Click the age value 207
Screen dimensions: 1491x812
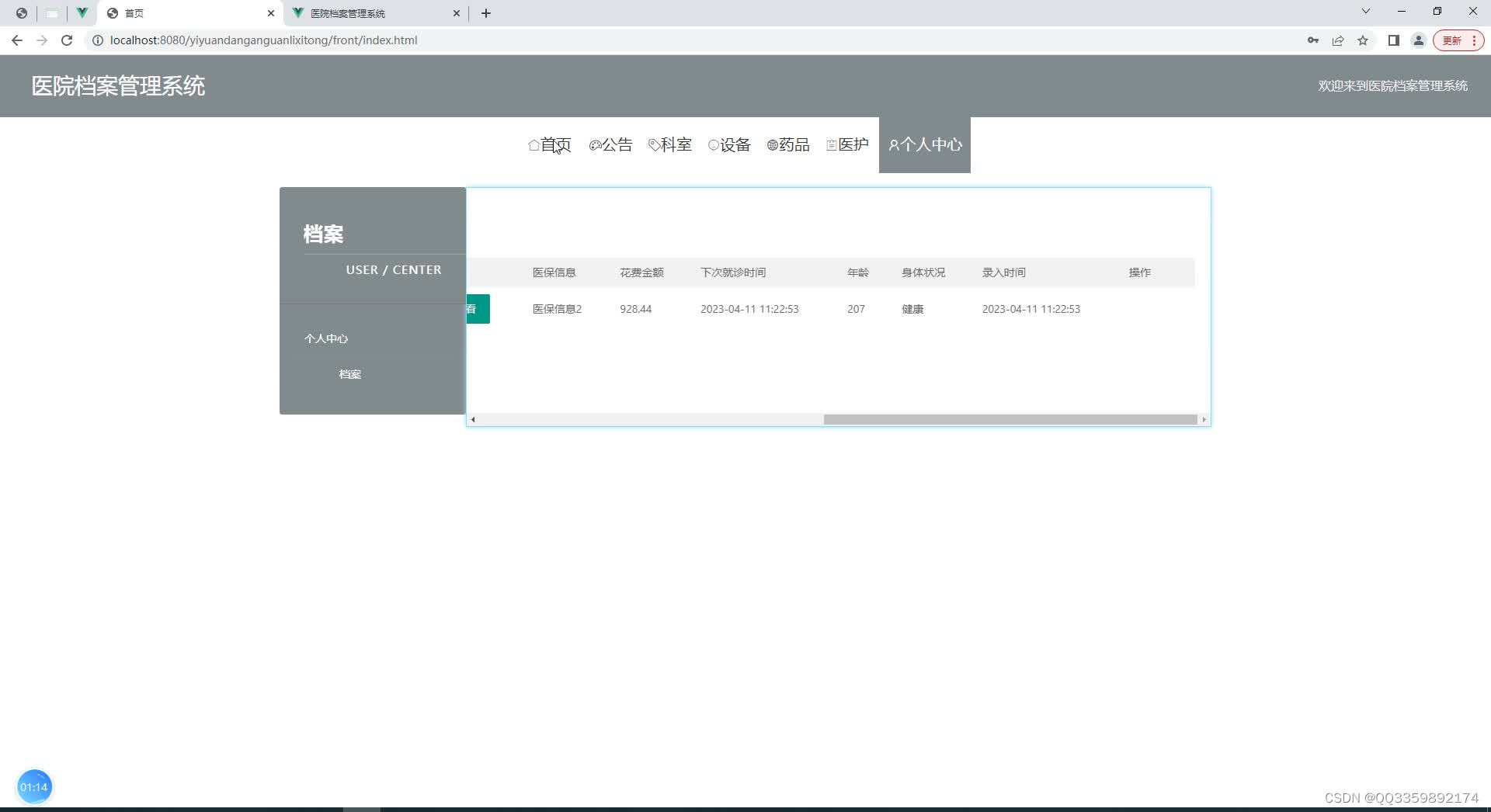pos(856,309)
